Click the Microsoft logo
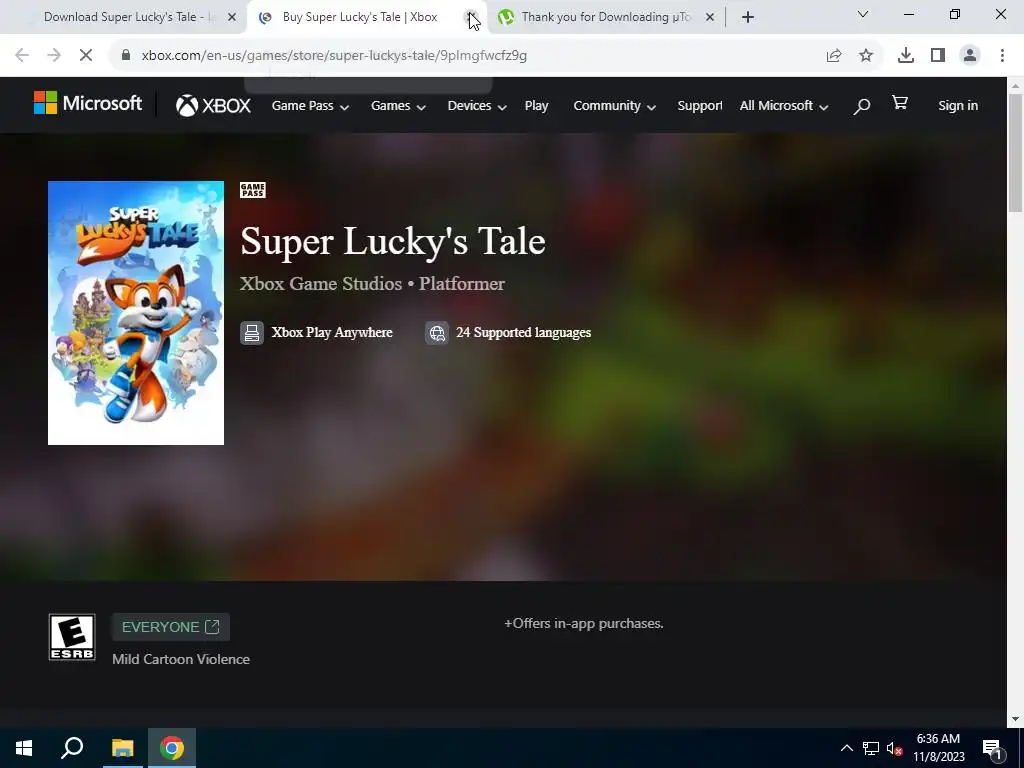 (88, 103)
